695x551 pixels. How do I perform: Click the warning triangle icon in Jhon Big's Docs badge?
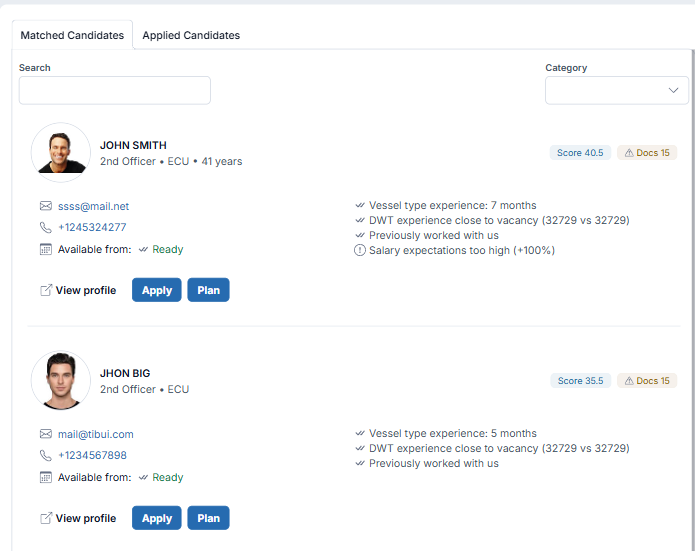[629, 381]
